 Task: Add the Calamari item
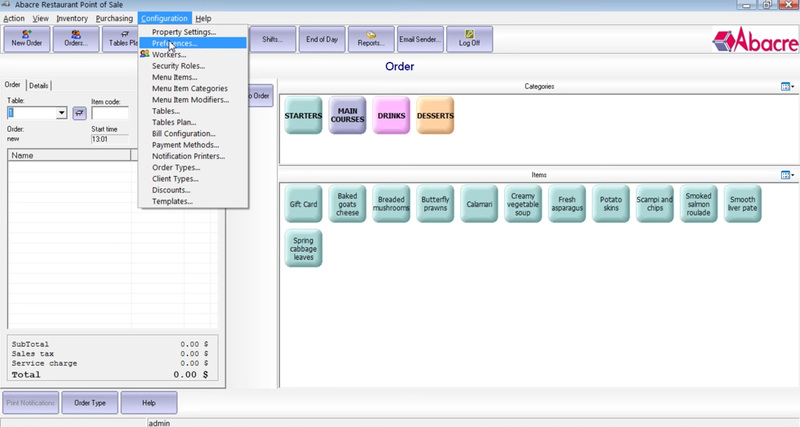(x=479, y=204)
